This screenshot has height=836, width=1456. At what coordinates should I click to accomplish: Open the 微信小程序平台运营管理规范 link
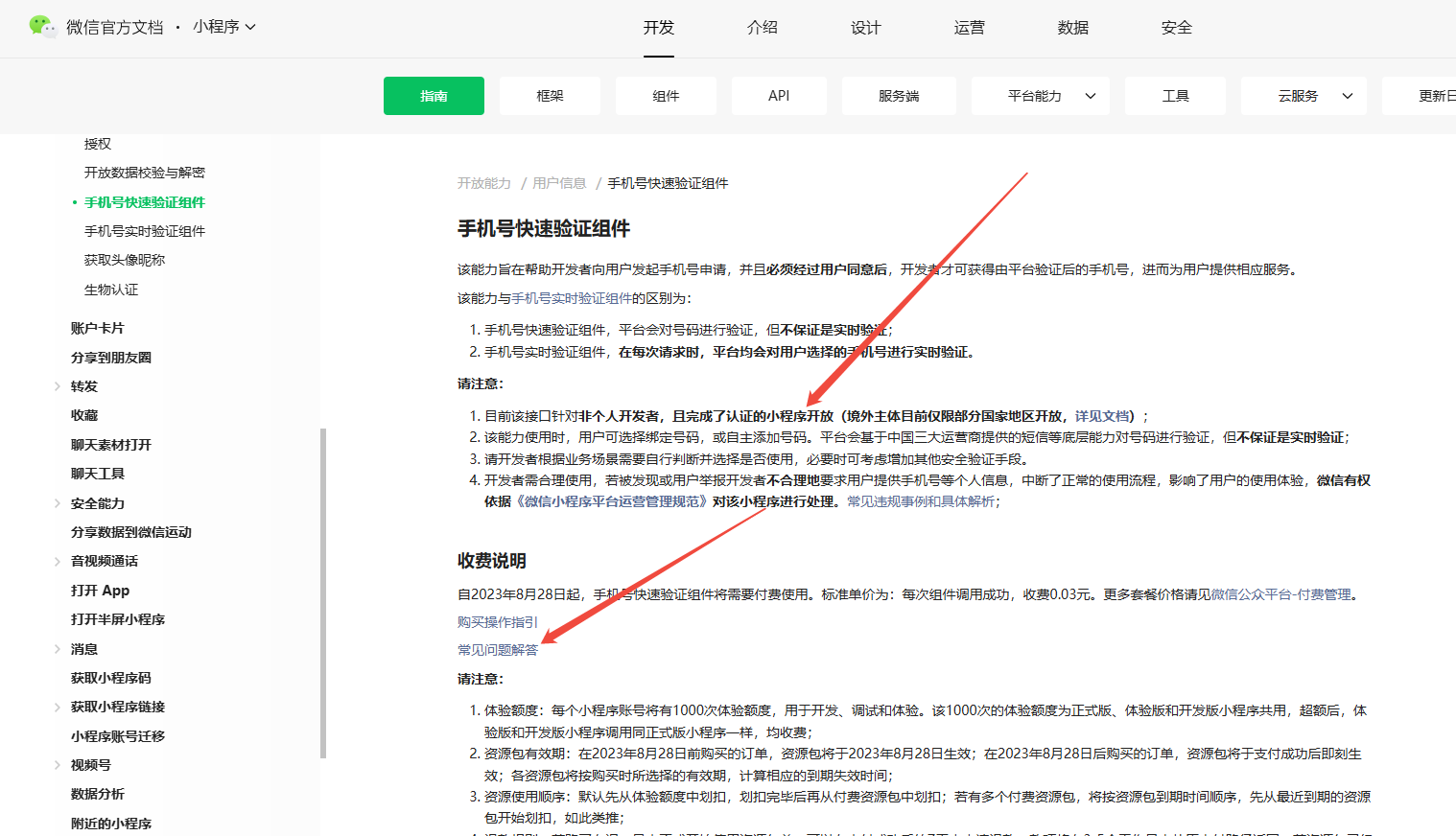[x=612, y=501]
